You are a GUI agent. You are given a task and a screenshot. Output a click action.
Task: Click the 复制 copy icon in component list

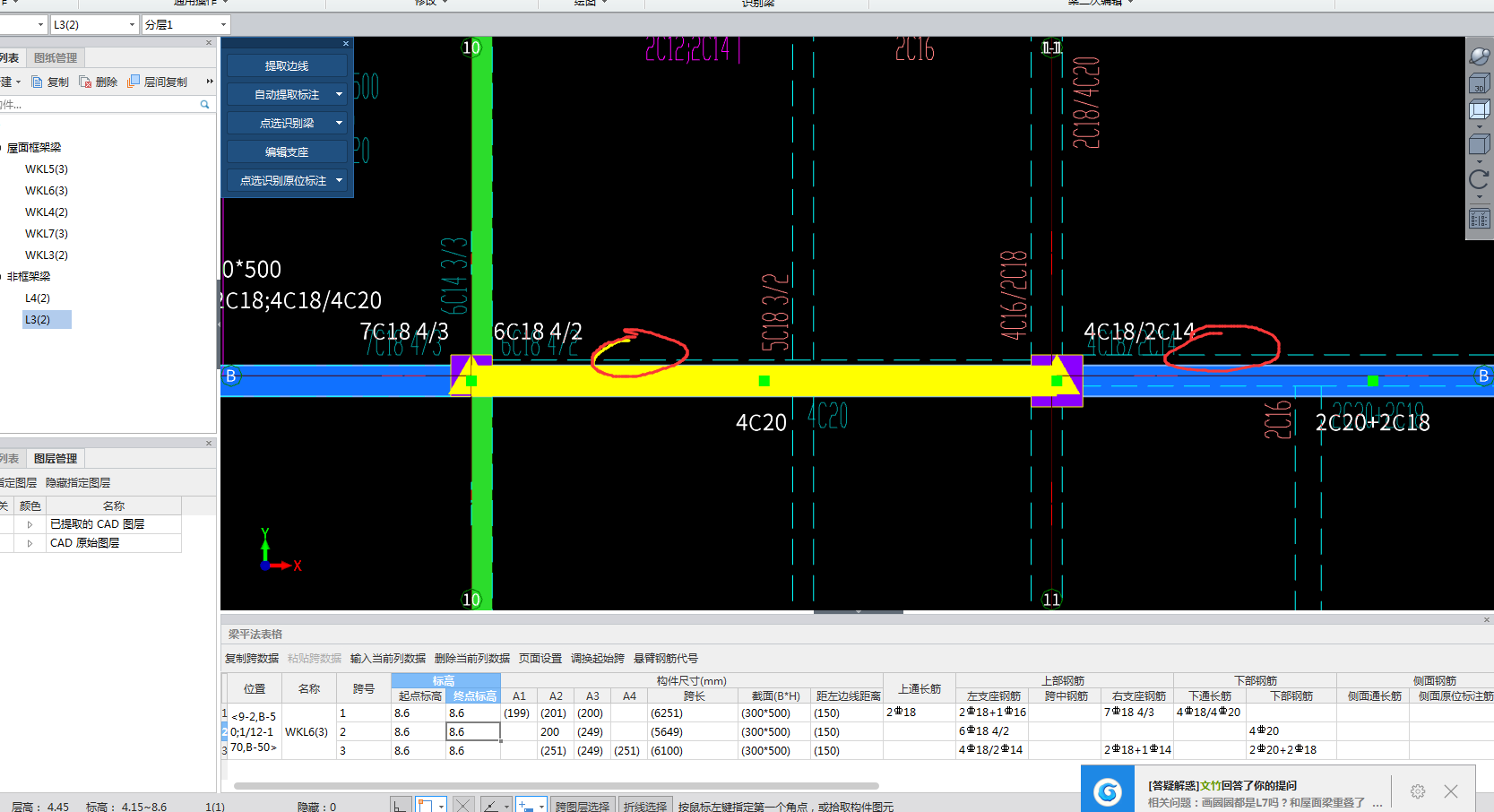pos(38,82)
